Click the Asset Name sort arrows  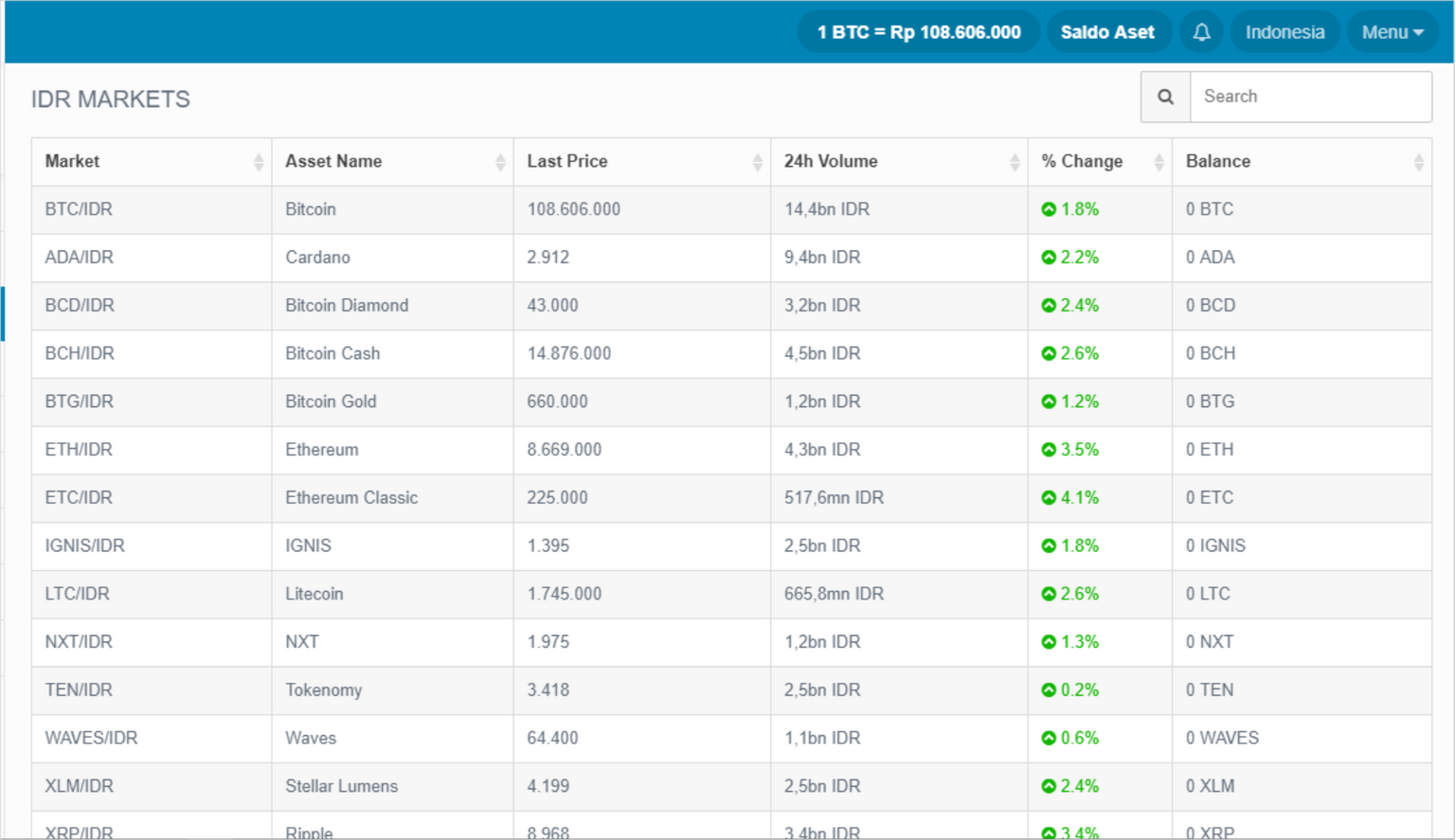500,162
